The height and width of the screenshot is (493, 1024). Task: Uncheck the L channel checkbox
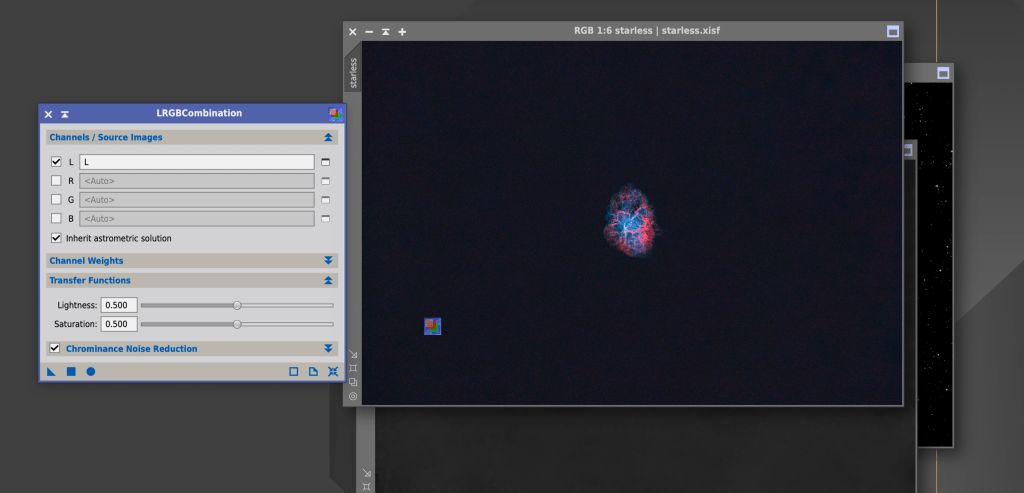coord(56,162)
